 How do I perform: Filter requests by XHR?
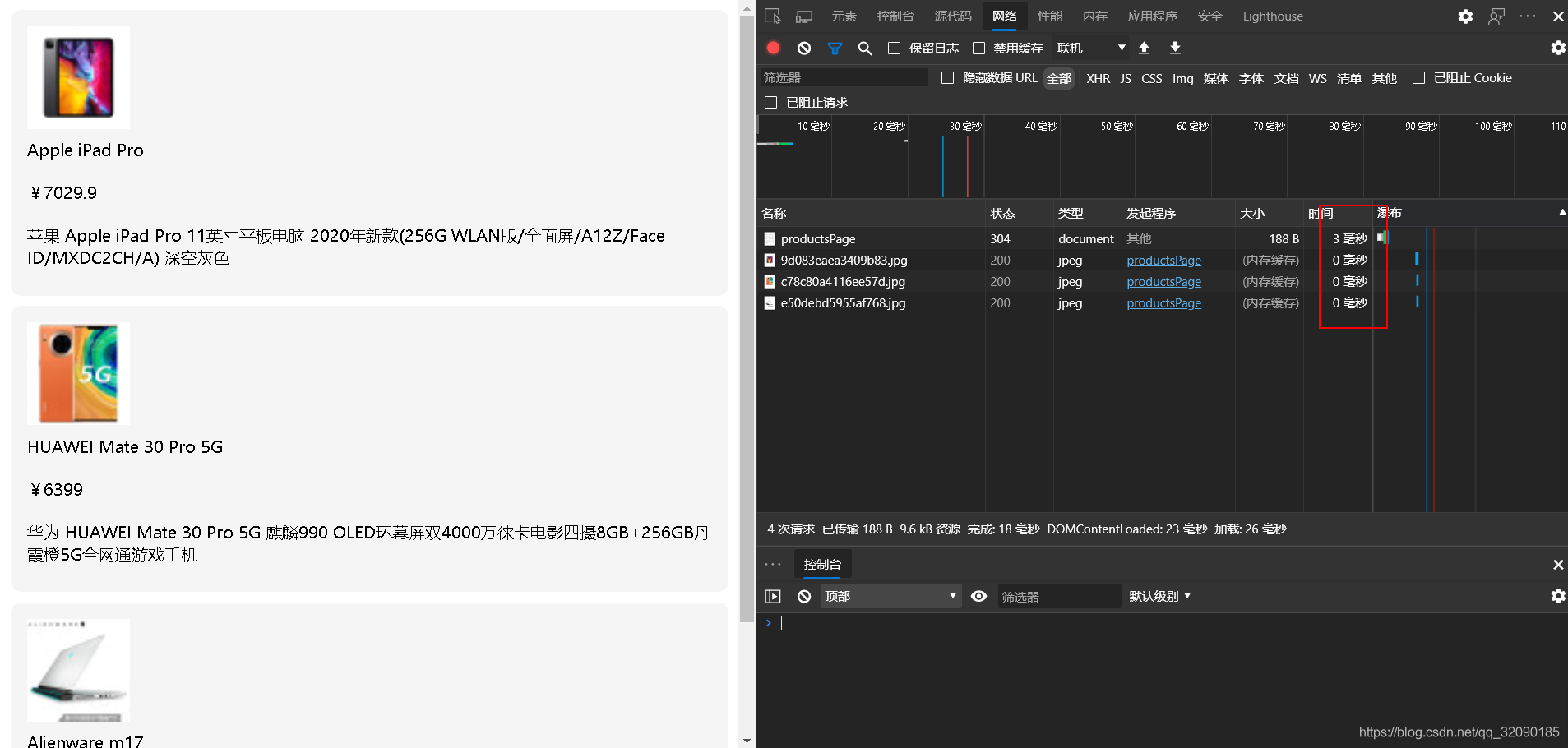point(1098,78)
